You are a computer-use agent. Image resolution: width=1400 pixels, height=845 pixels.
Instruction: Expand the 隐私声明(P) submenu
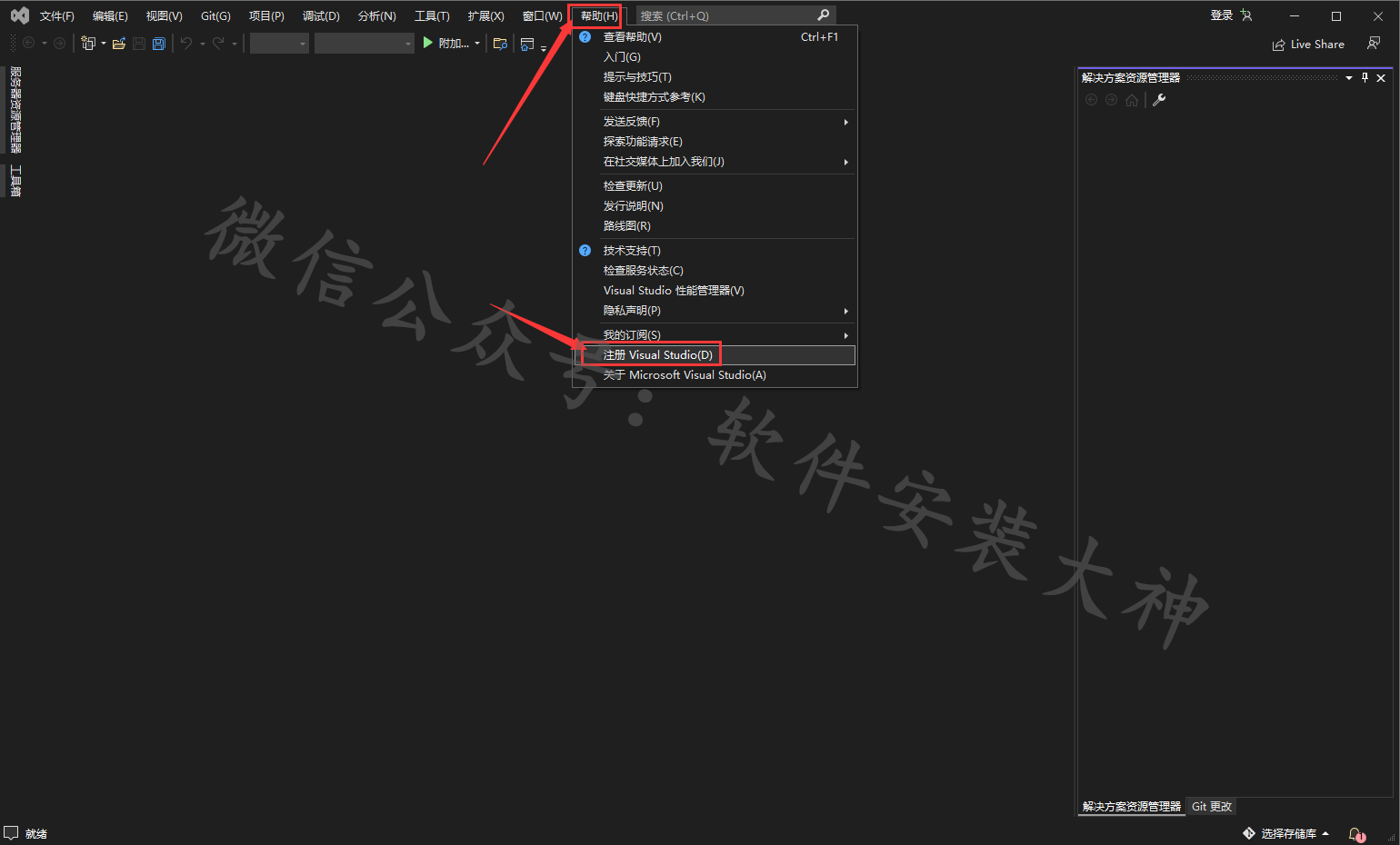pos(846,311)
